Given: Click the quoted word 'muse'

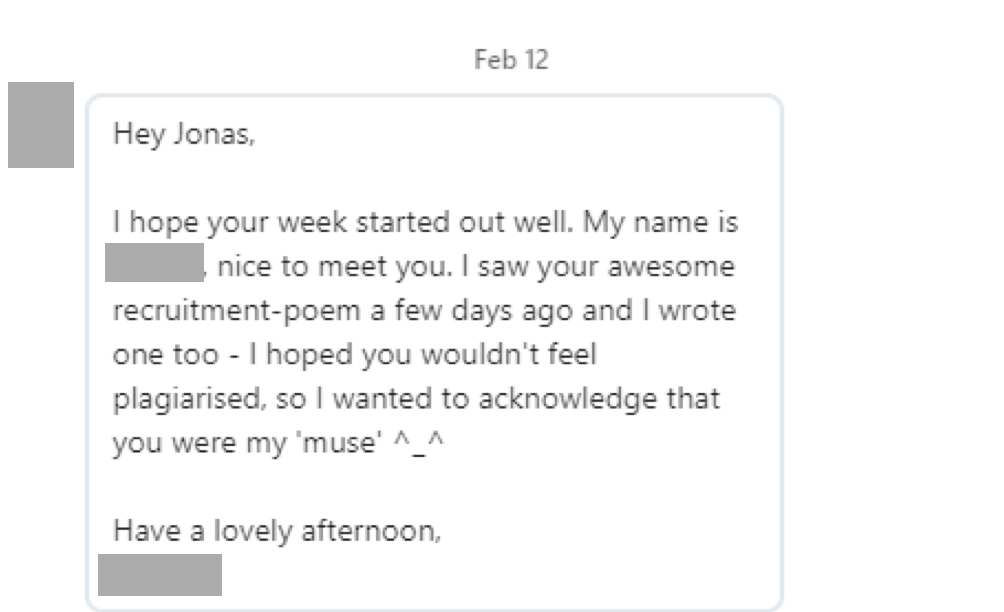Looking at the screenshot, I should [x=342, y=443].
